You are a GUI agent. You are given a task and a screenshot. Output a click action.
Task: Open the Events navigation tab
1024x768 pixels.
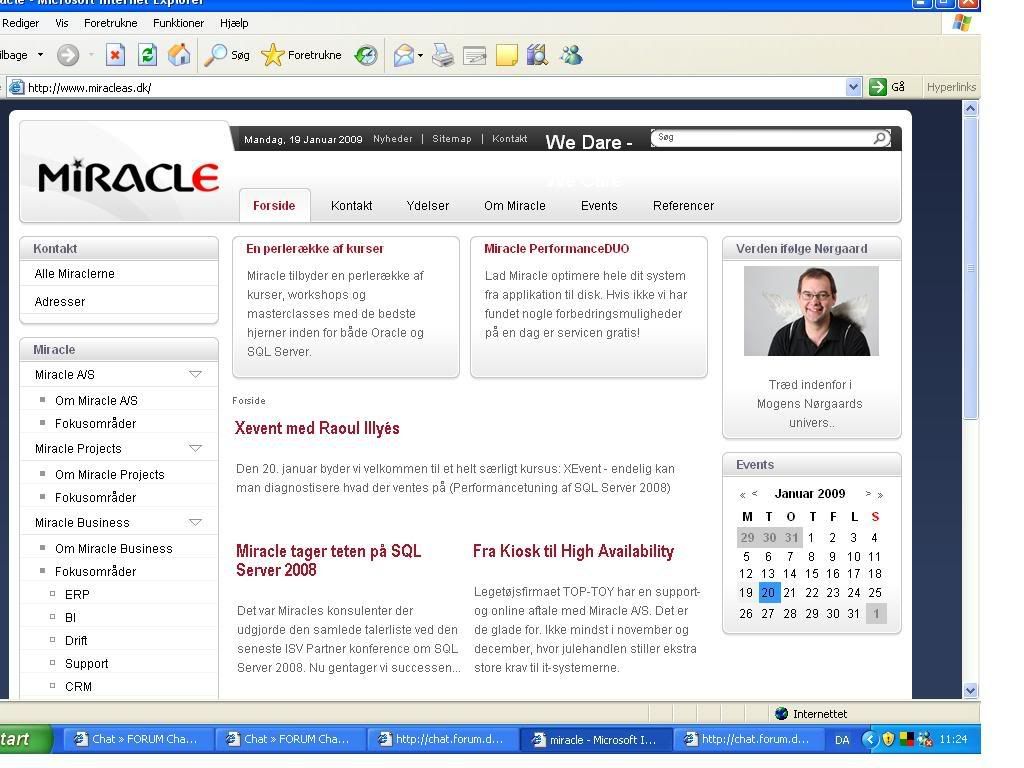[599, 206]
